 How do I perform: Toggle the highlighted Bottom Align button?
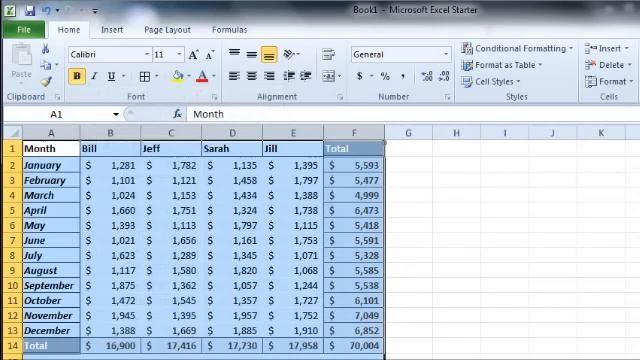[x=269, y=55]
